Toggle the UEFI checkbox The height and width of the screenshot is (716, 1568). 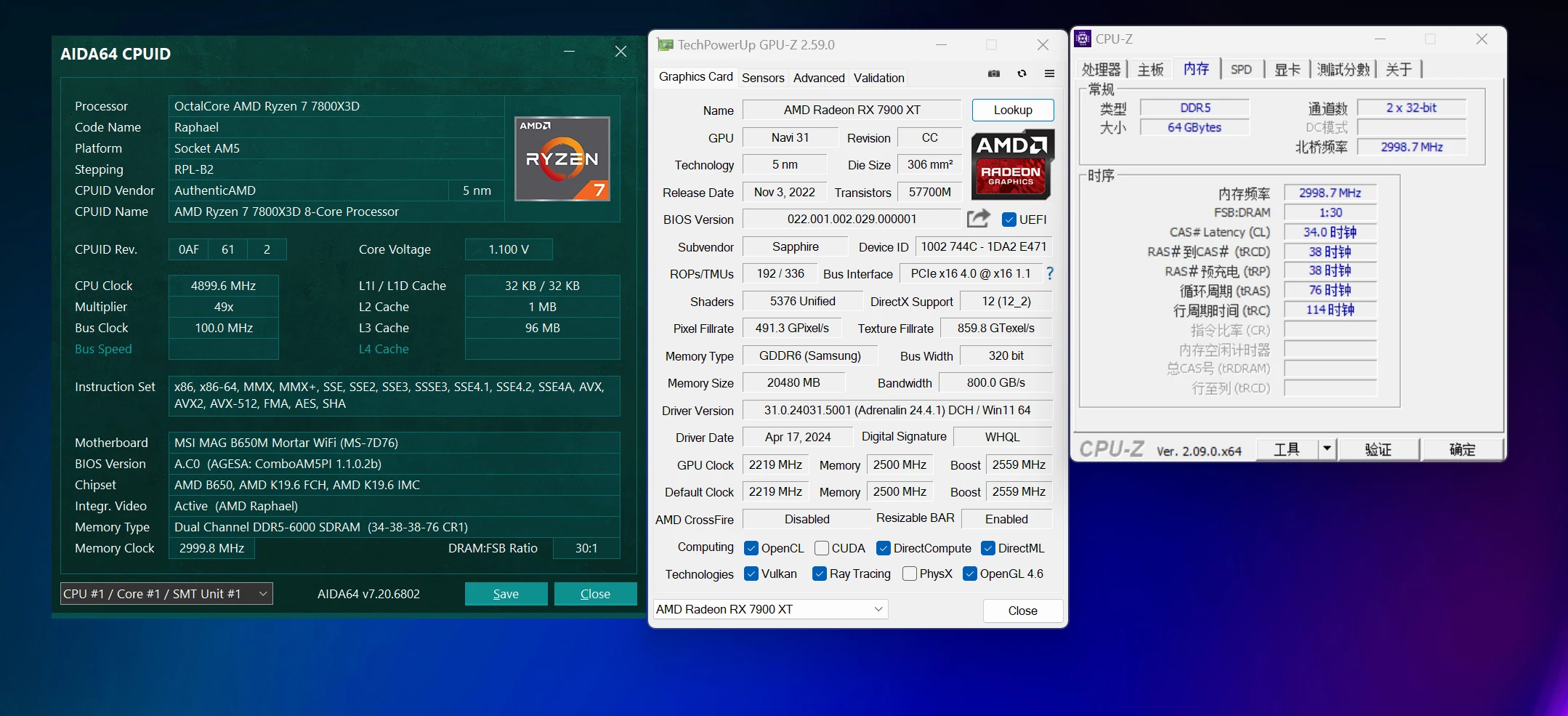pyautogui.click(x=1009, y=220)
